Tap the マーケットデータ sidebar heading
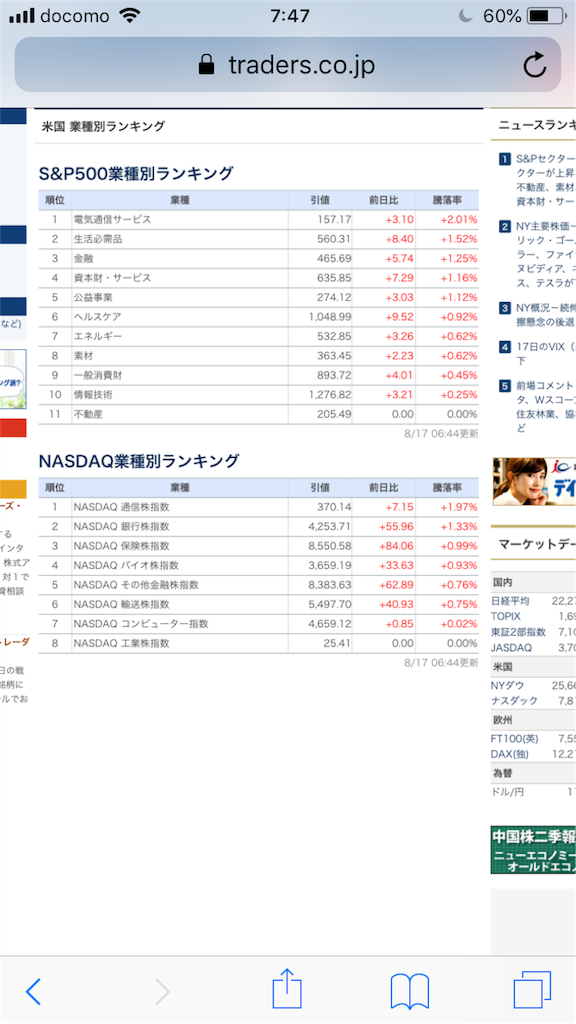576x1024 pixels. click(537, 544)
